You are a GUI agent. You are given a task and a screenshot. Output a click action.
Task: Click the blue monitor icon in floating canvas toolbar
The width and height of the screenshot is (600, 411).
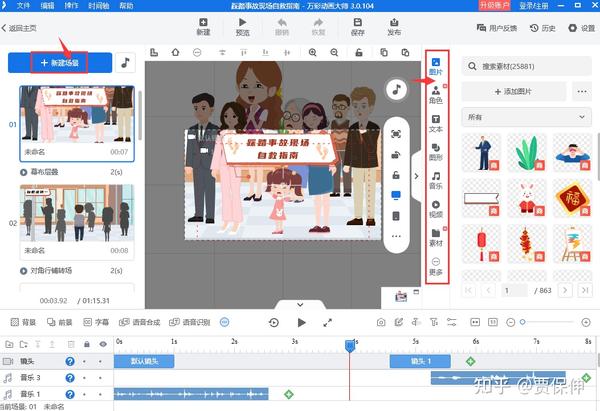[396, 196]
